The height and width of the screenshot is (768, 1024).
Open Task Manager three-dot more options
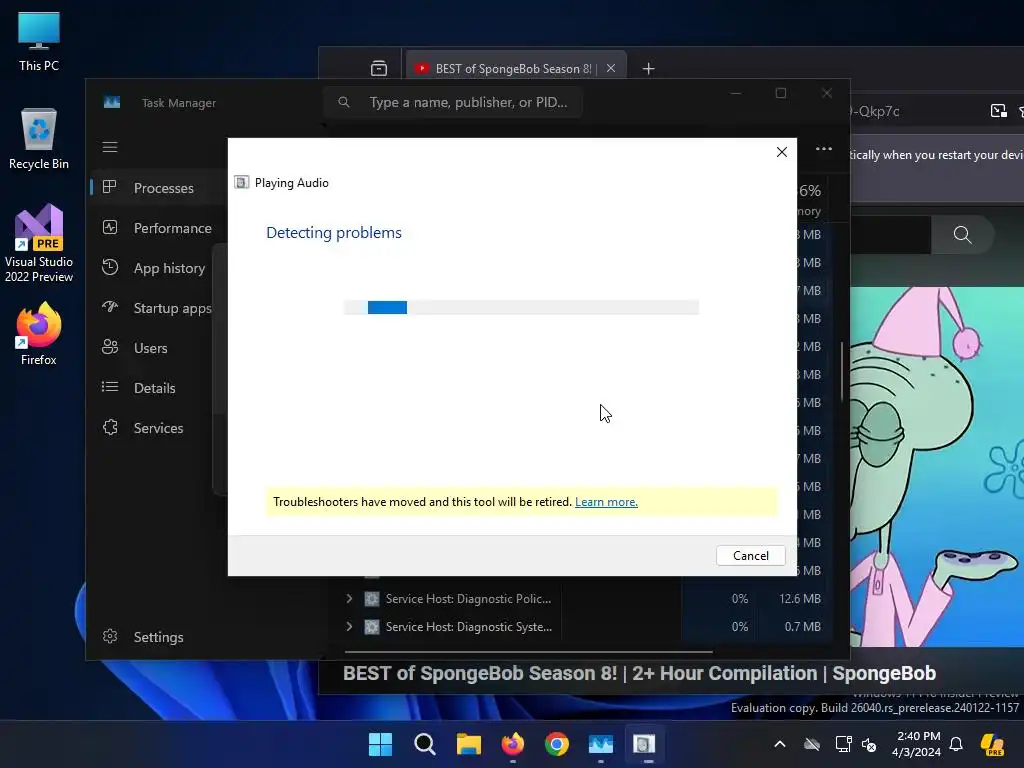click(824, 149)
